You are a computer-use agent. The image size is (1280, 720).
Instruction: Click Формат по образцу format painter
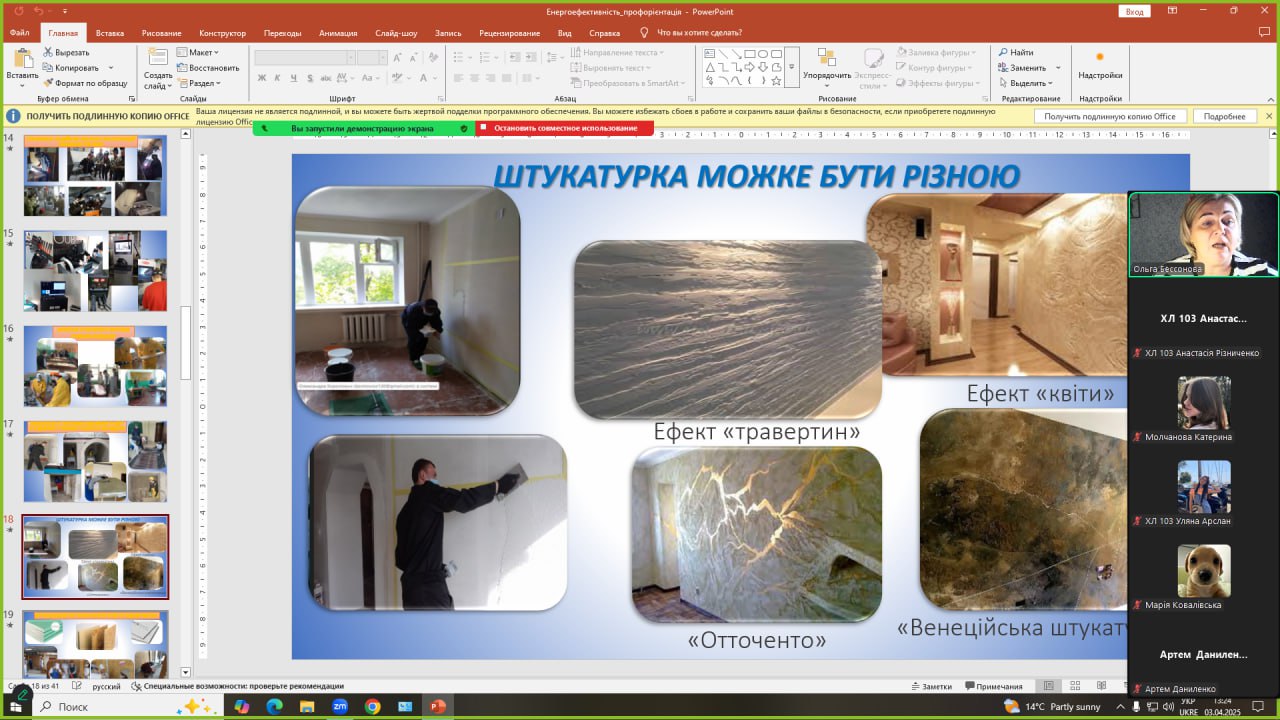click(x=85, y=83)
